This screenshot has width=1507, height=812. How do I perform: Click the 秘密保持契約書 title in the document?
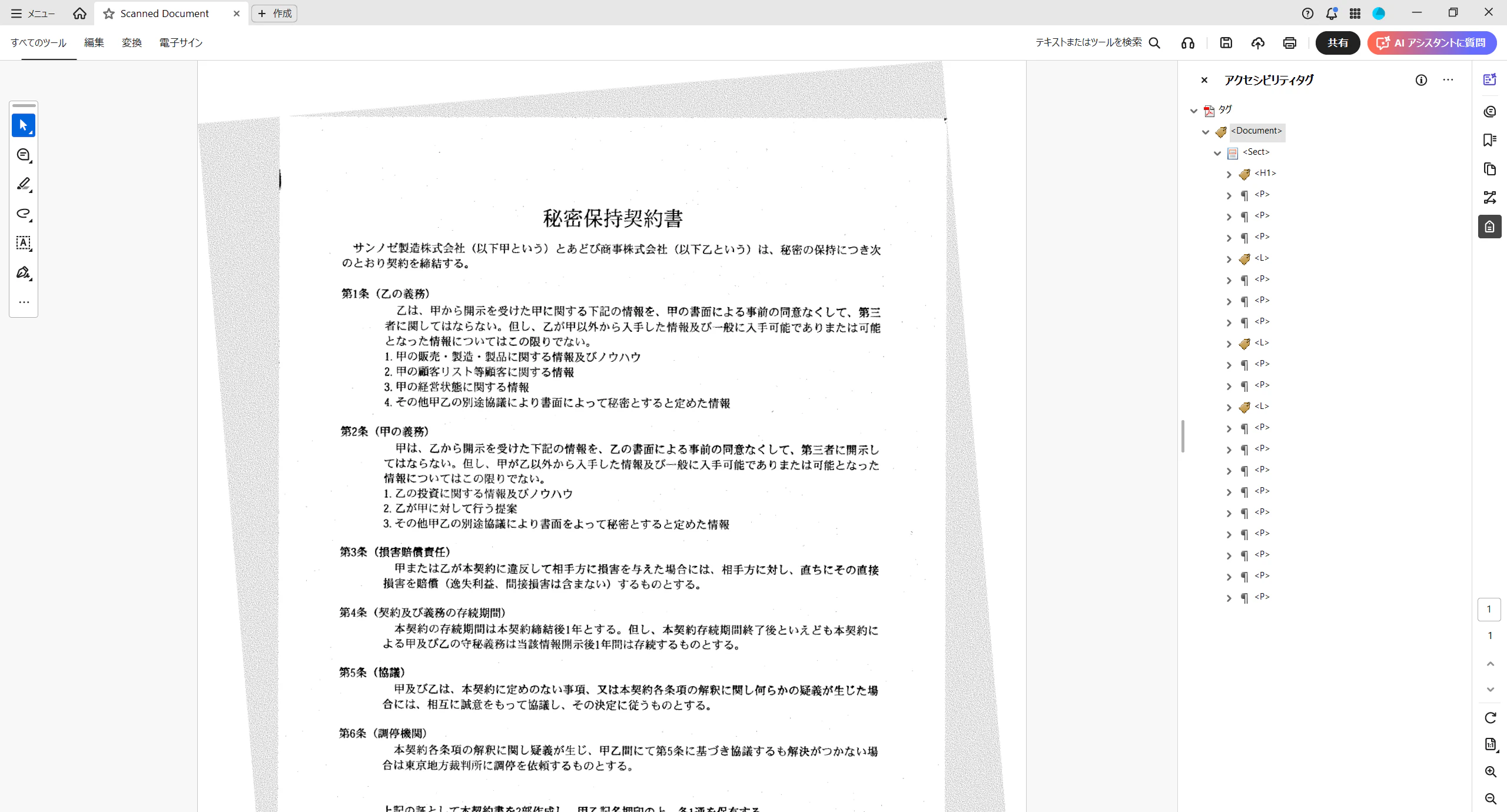(x=613, y=218)
